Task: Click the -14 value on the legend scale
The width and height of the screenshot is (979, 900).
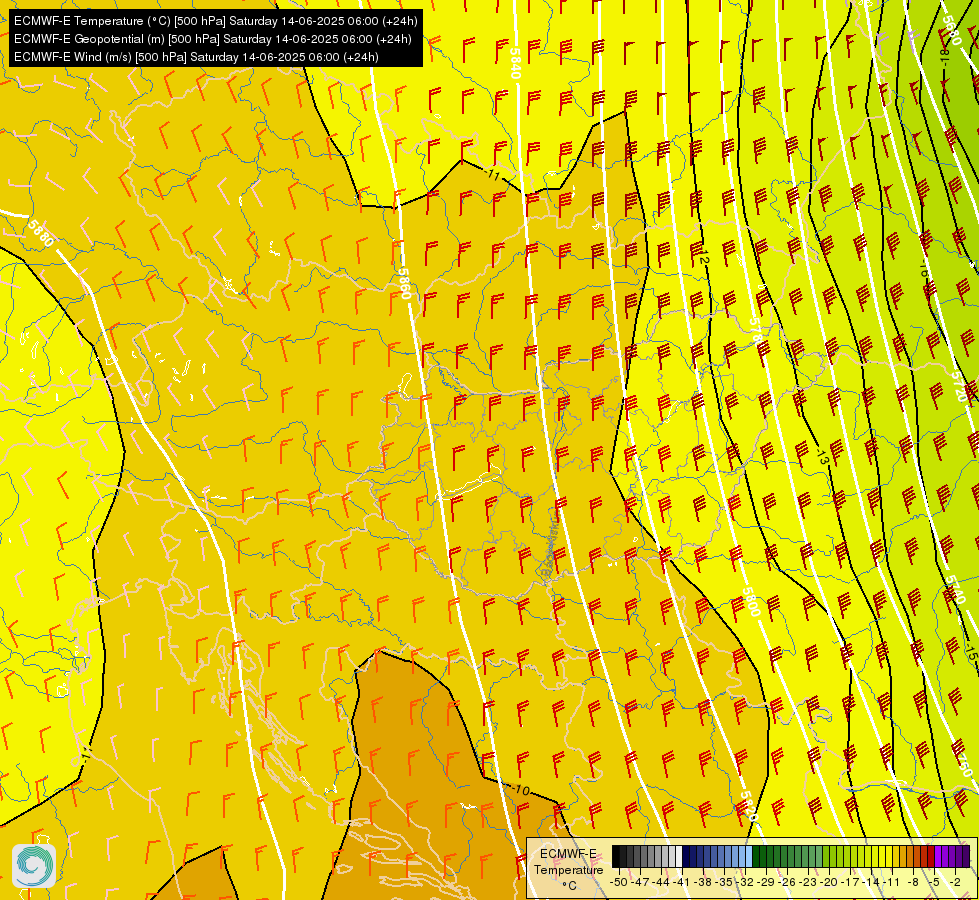Action: point(871,882)
